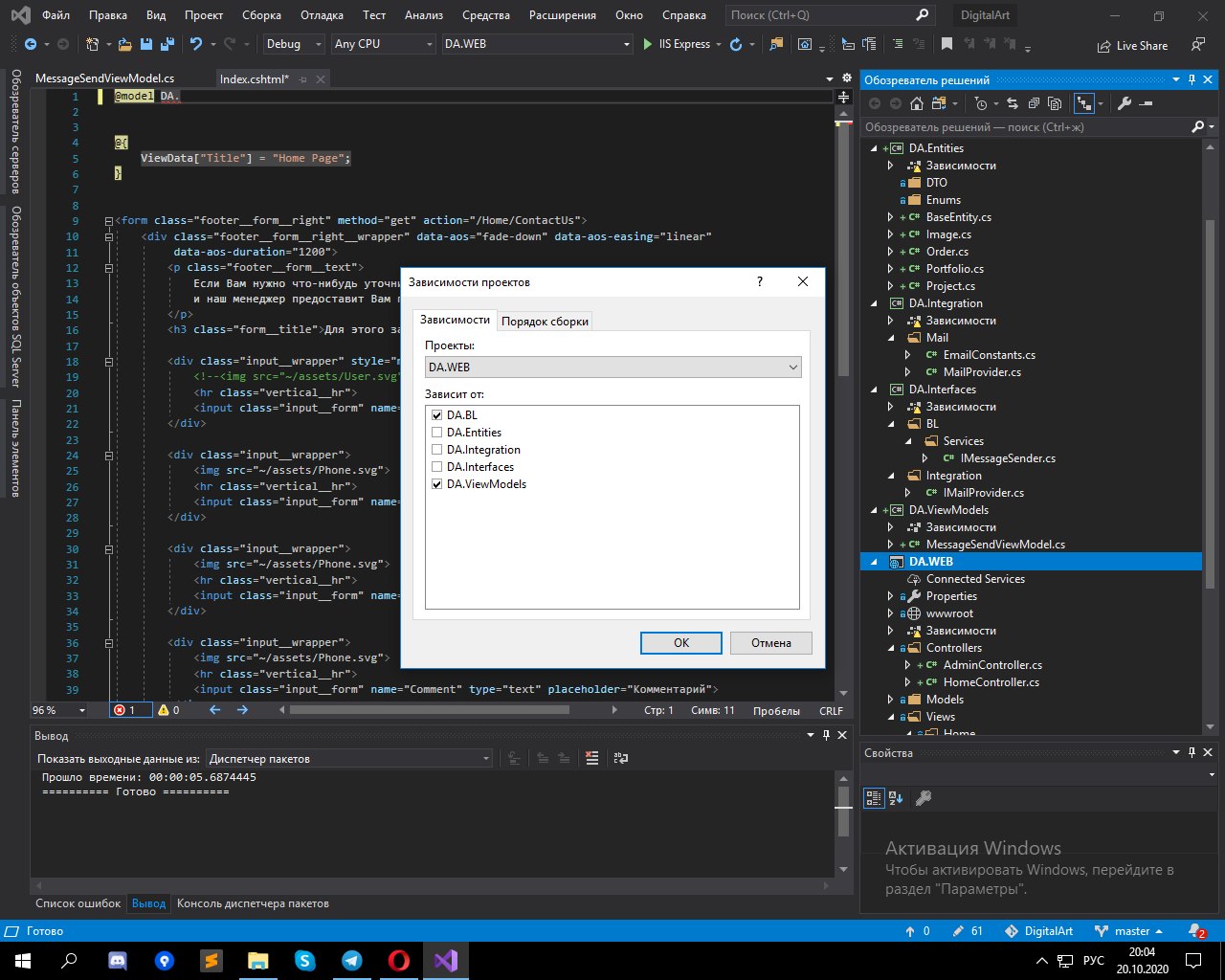Viewport: 1225px width, 980px height.
Task: Click the Отмена button
Action: coord(770,643)
